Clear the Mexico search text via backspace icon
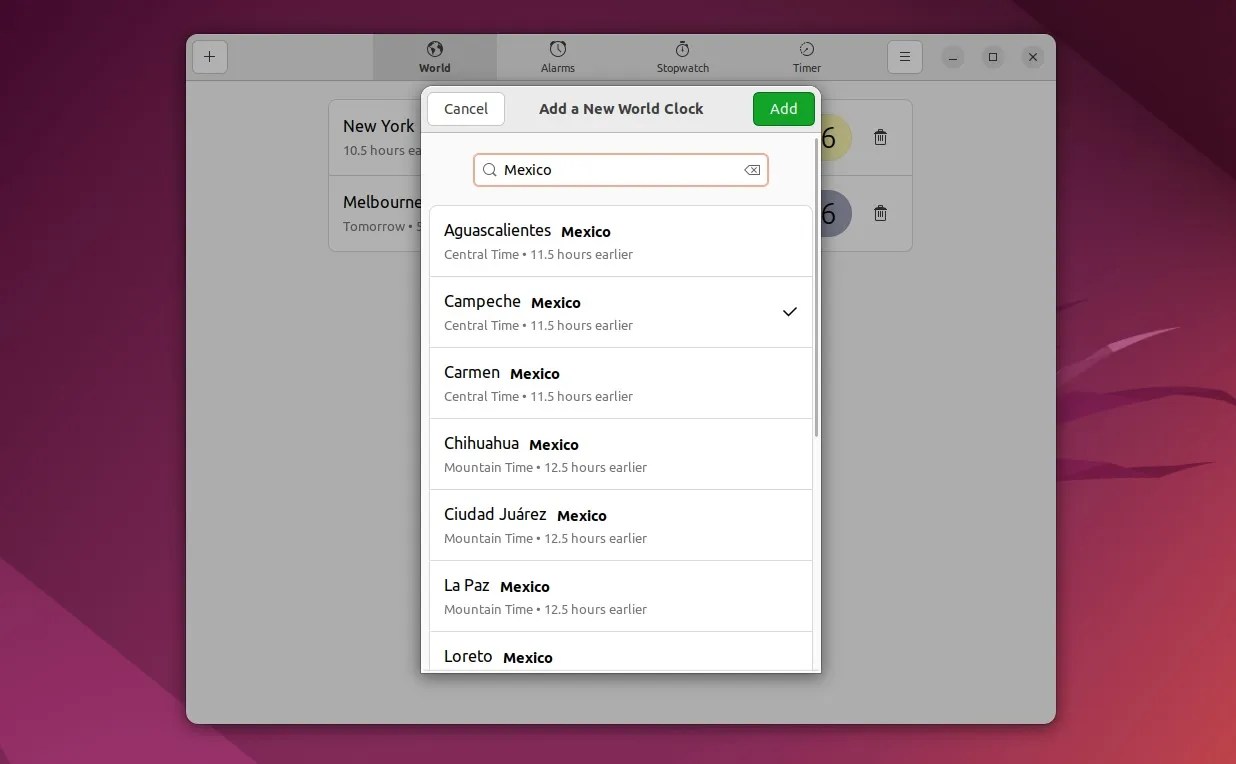Viewport: 1236px width, 764px height. 752,170
